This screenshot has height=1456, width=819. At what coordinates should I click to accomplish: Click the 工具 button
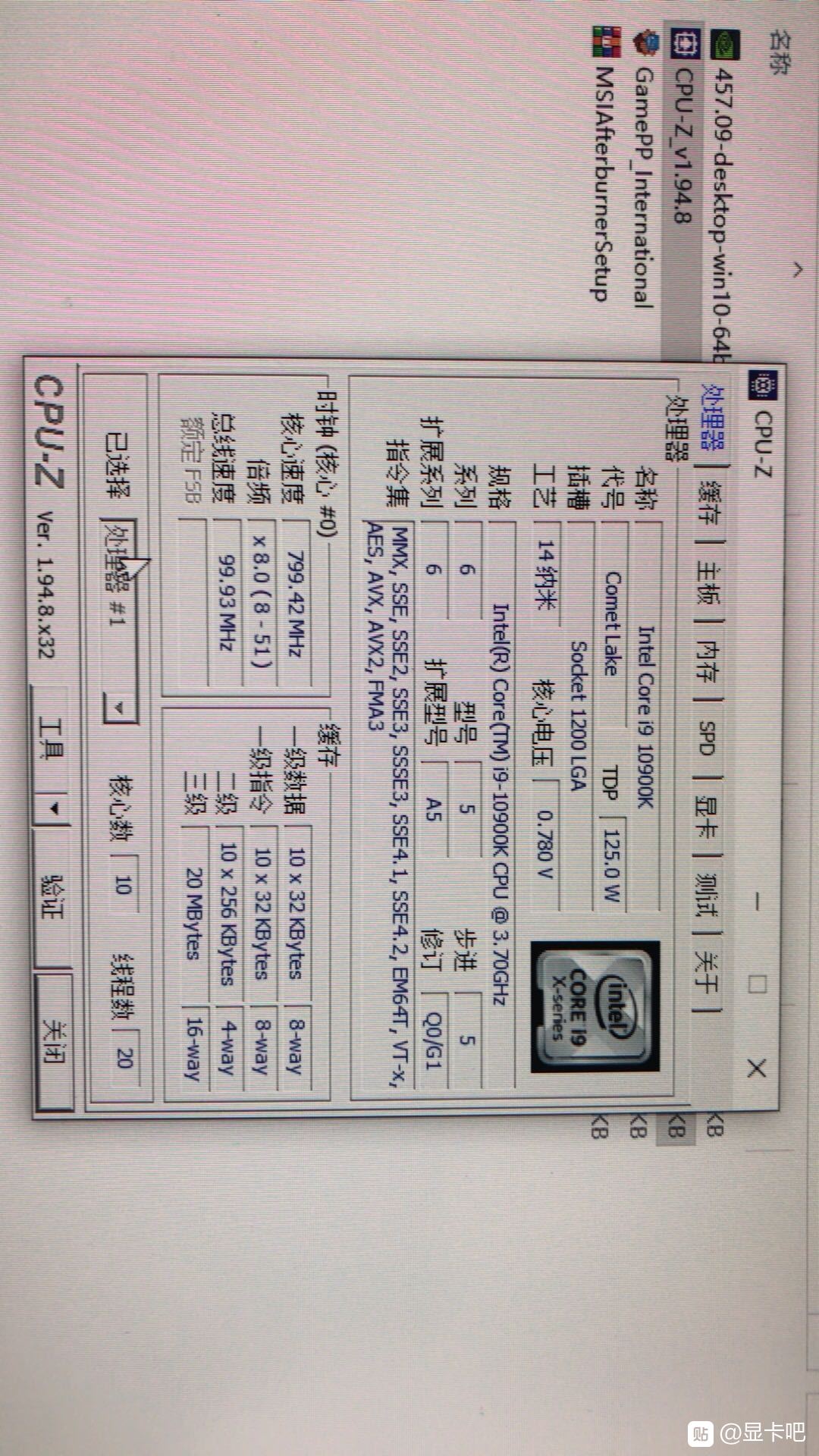52,739
